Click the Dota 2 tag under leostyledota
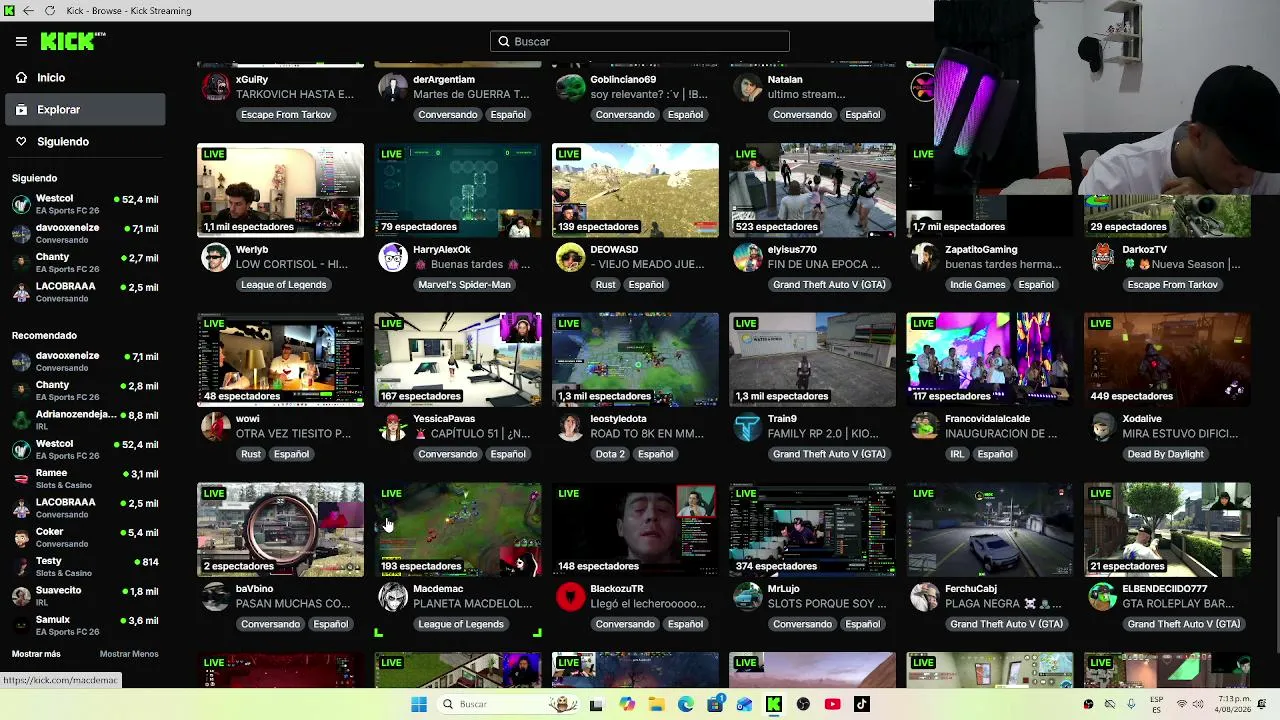The width and height of the screenshot is (1280, 720). click(x=610, y=455)
